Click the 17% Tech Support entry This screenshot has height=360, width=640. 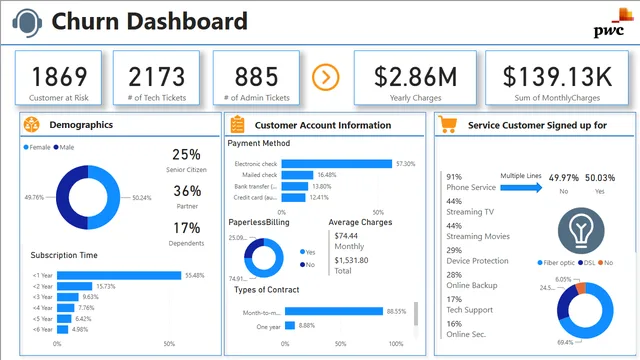pyautogui.click(x=469, y=304)
